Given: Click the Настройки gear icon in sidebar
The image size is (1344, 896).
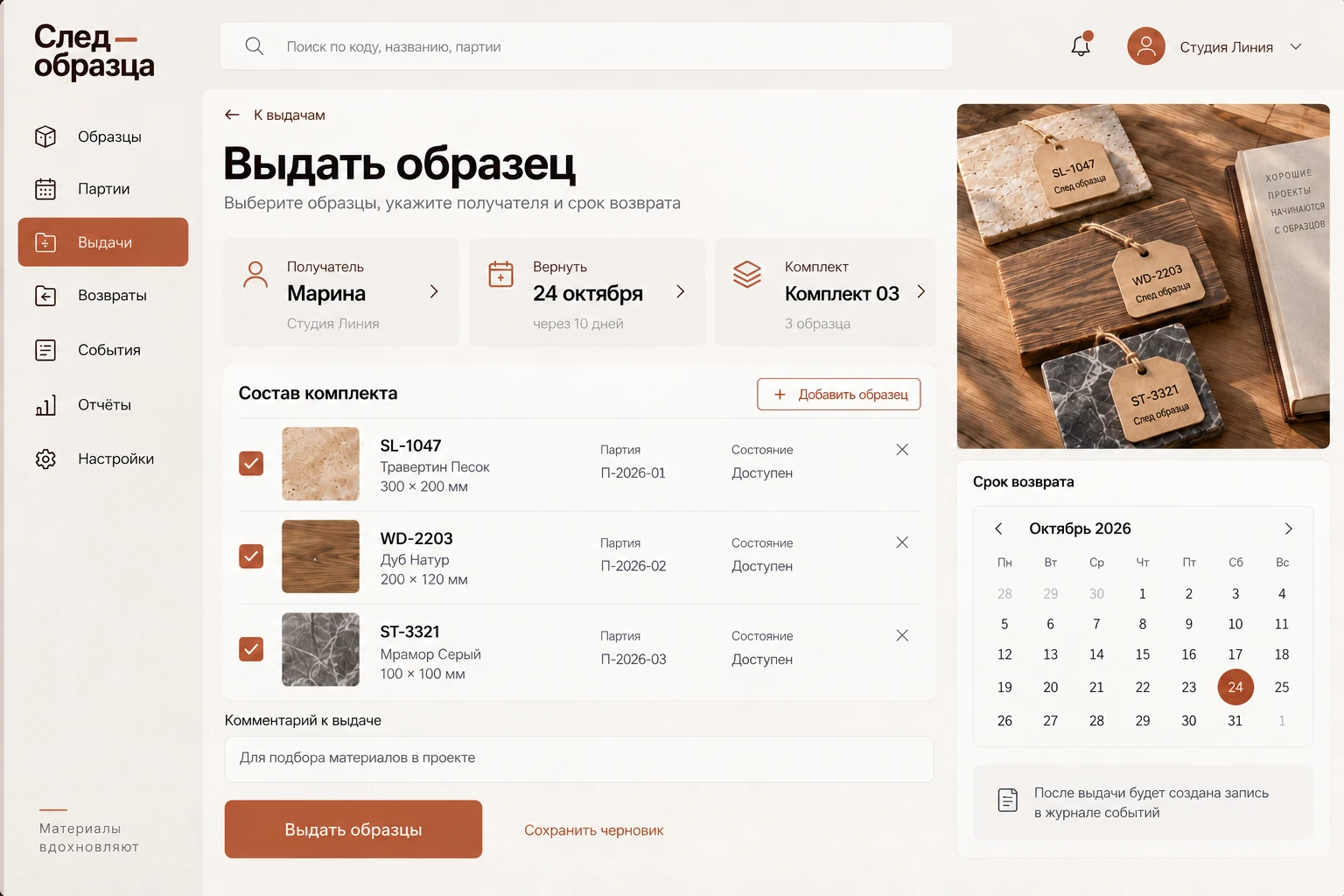Looking at the screenshot, I should pyautogui.click(x=45, y=458).
